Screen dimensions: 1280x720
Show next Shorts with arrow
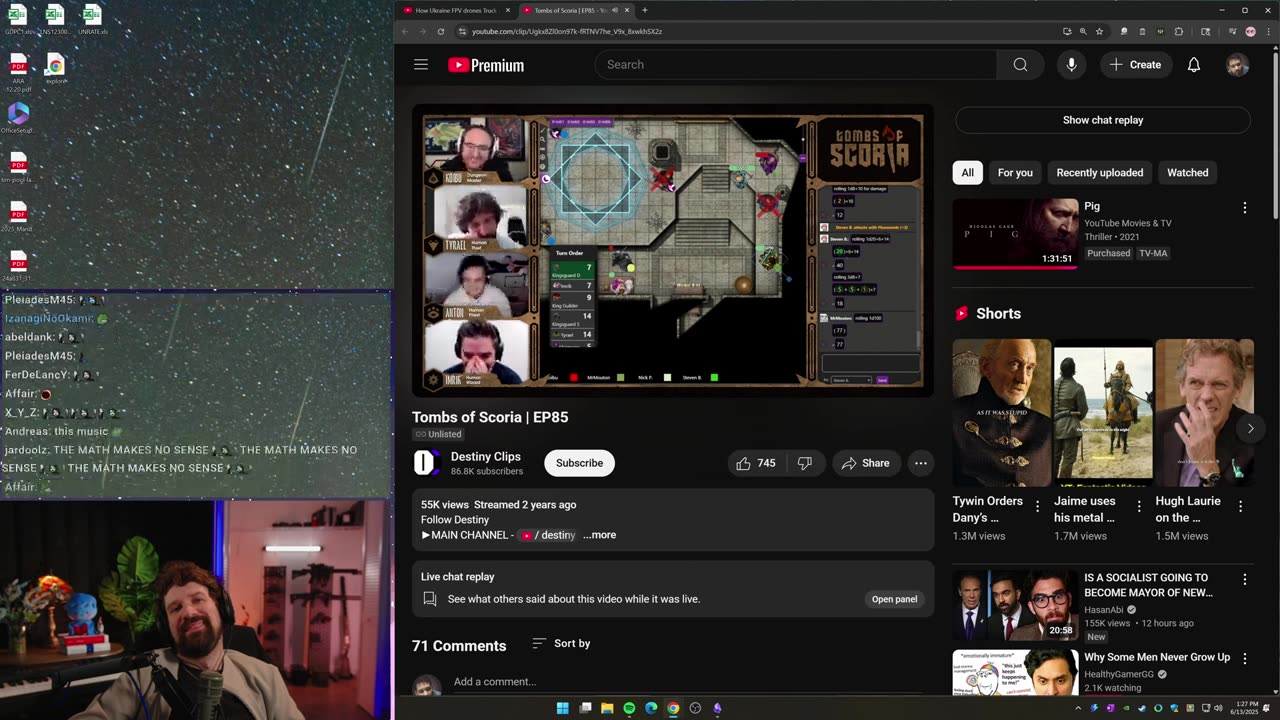coord(1250,428)
